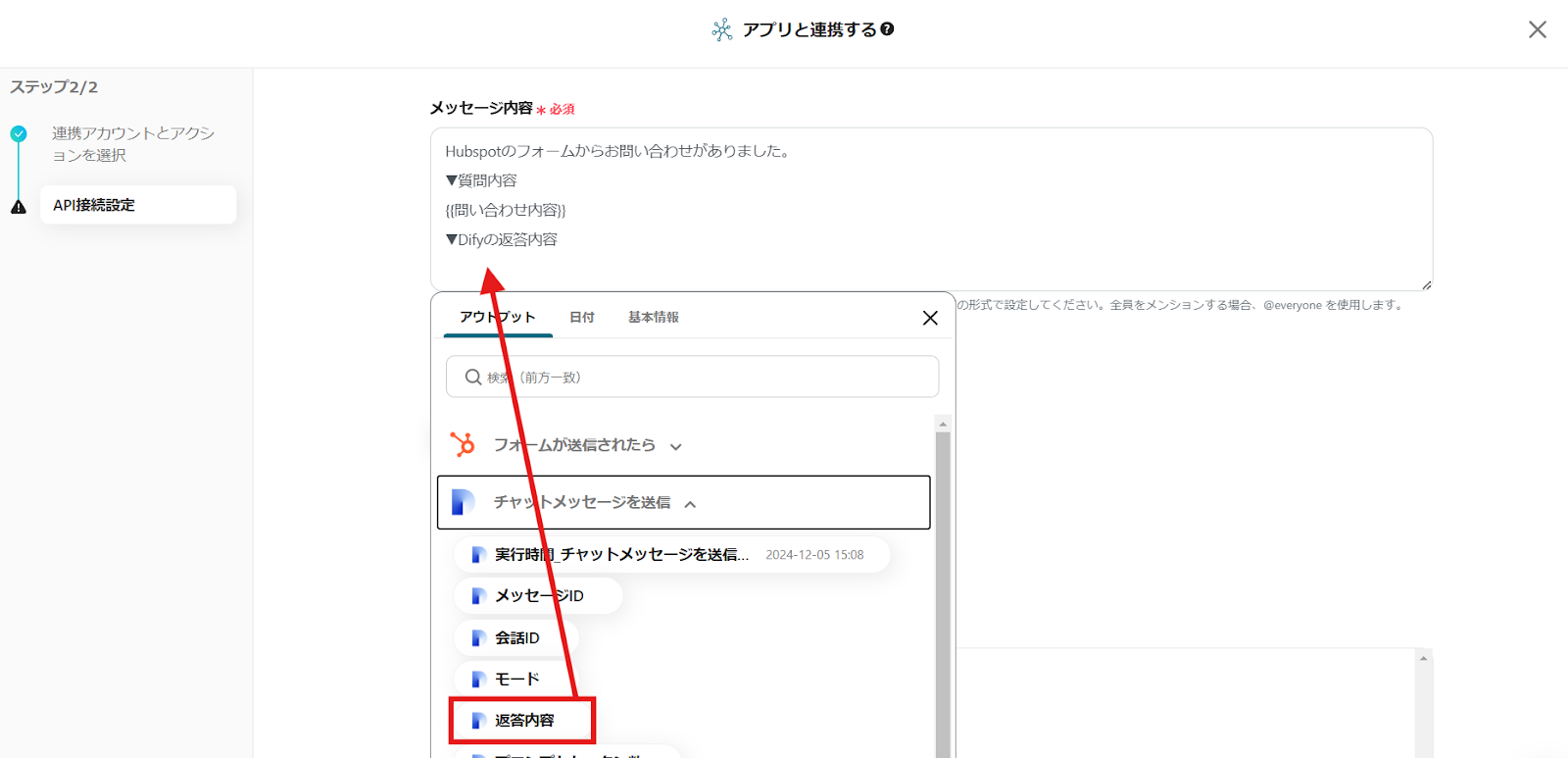Image resolution: width=1568 pixels, height=758 pixels.
Task: Click the app integration network icon in header
Action: point(722,30)
